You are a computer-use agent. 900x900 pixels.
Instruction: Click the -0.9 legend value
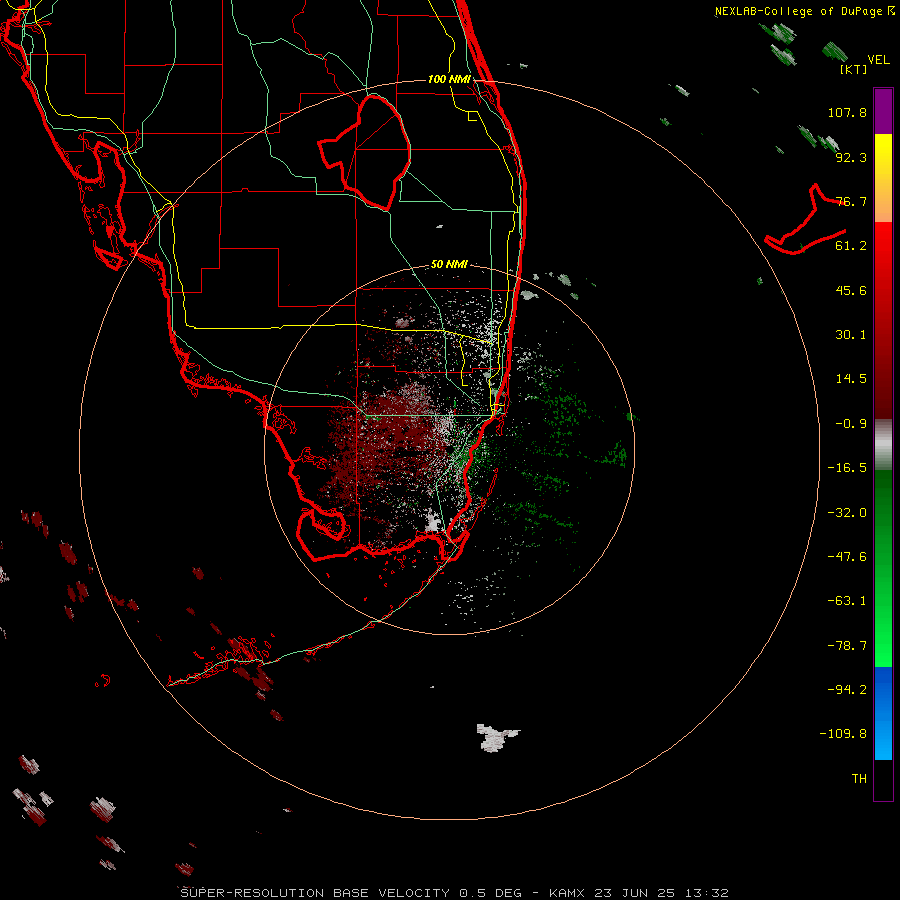click(x=851, y=424)
